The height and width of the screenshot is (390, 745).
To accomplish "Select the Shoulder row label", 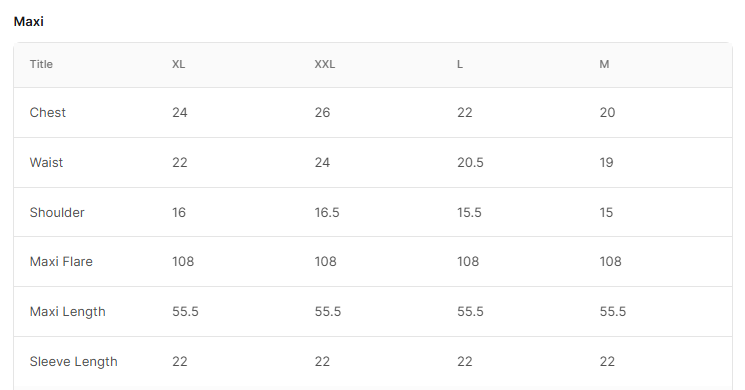I will (x=57, y=212).
